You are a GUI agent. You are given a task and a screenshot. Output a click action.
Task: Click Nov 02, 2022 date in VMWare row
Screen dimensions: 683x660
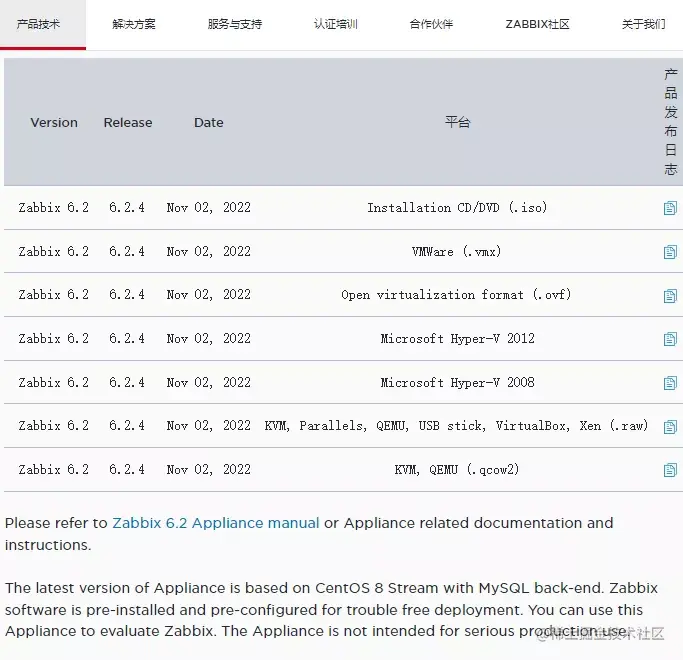coord(209,251)
